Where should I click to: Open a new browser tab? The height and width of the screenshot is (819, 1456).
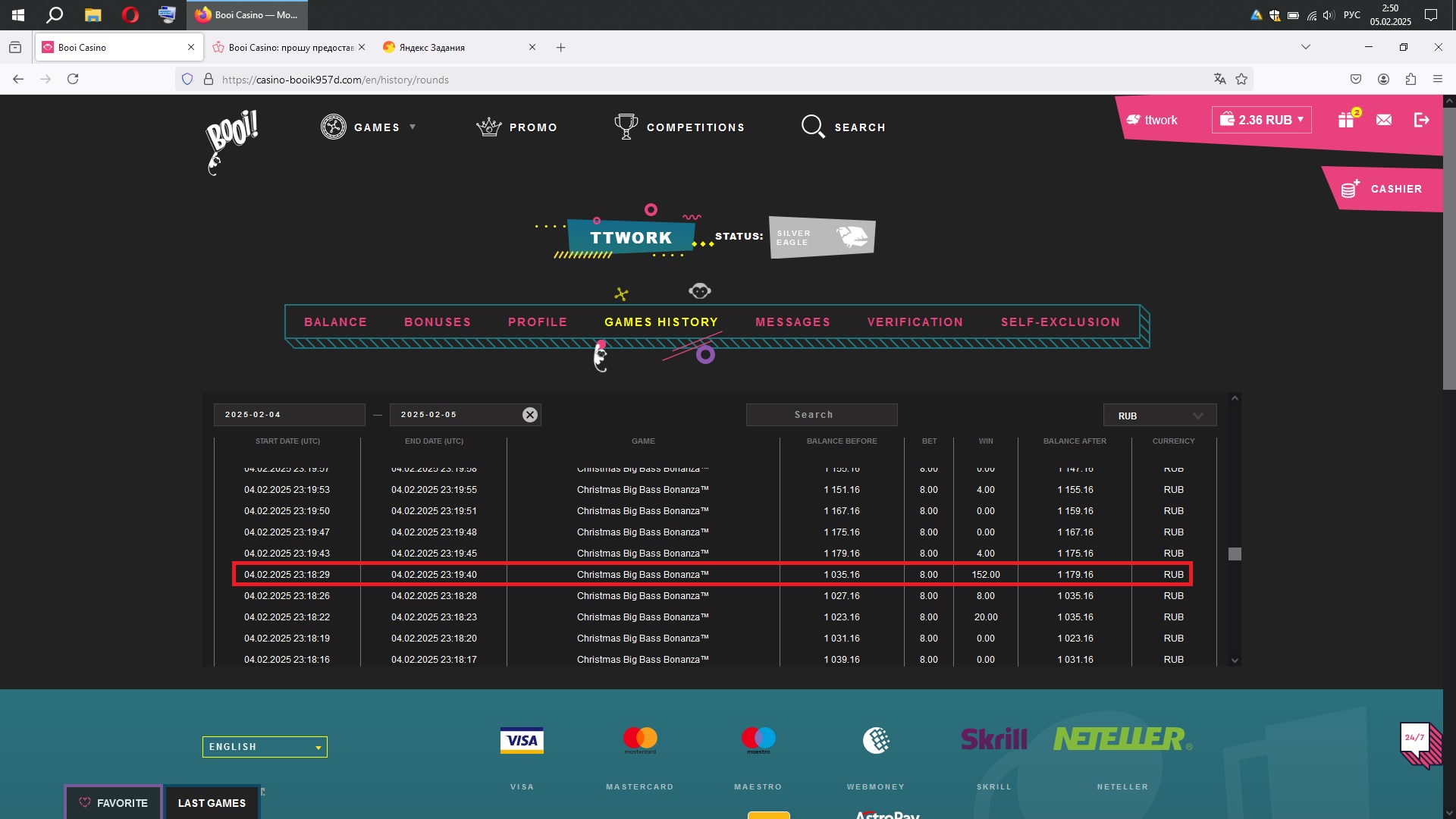560,47
